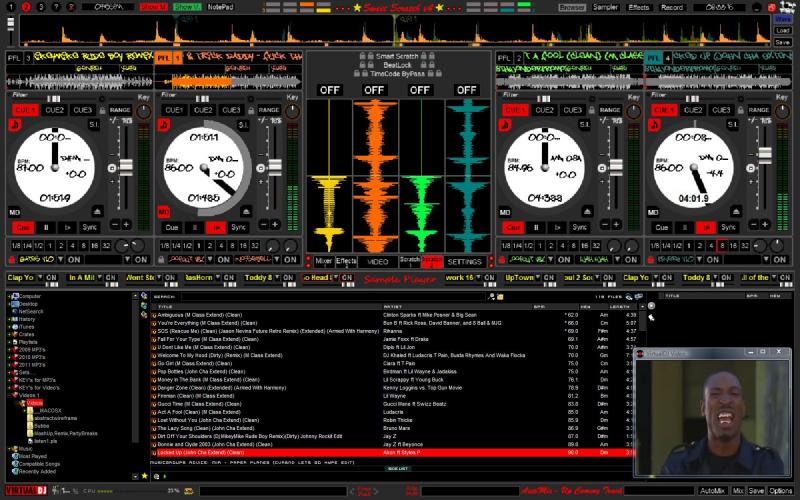The height and width of the screenshot is (500, 800).
Task: Click the yellow star icon below the folder tree
Action: click(x=144, y=476)
